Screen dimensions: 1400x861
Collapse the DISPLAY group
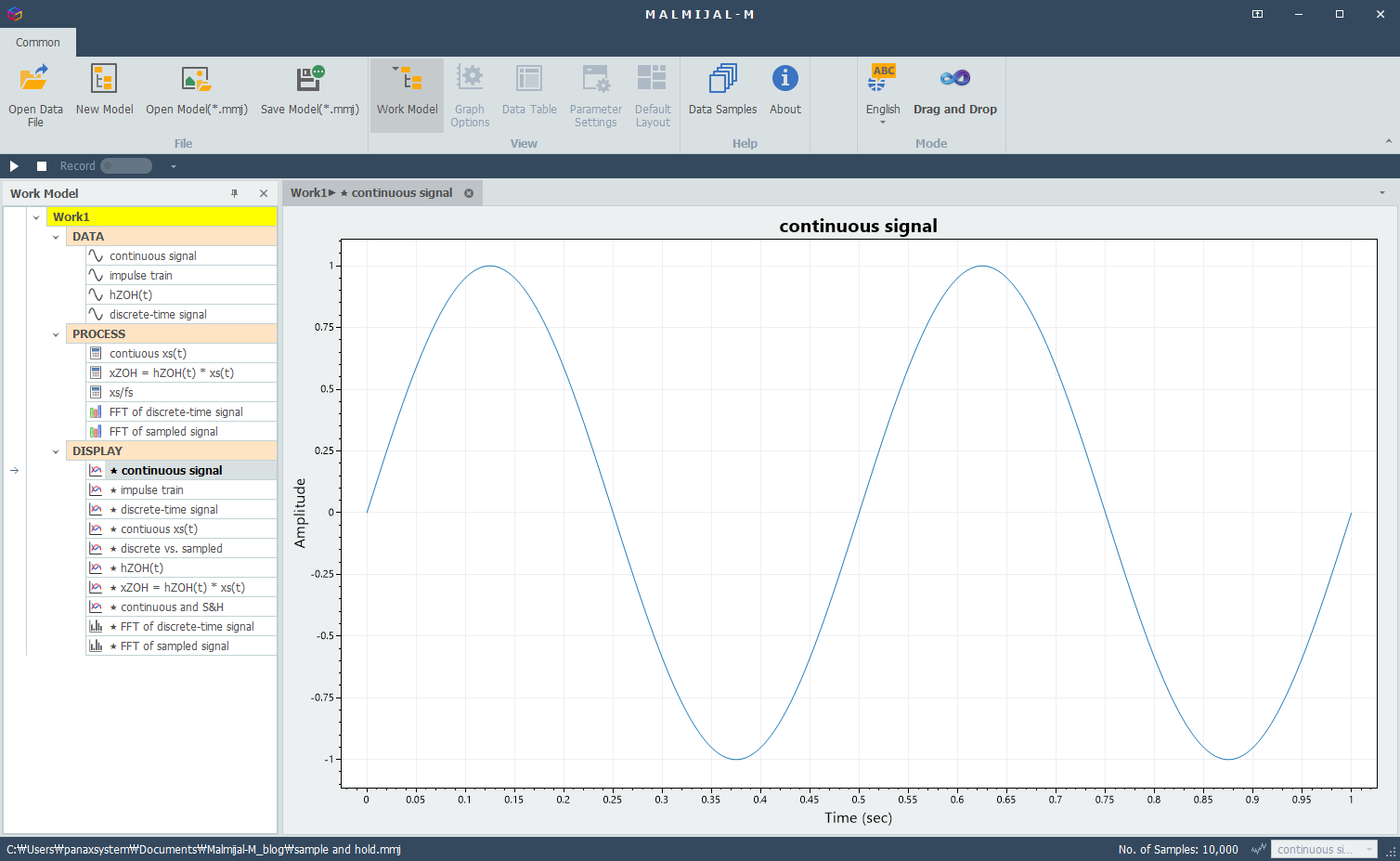click(56, 451)
